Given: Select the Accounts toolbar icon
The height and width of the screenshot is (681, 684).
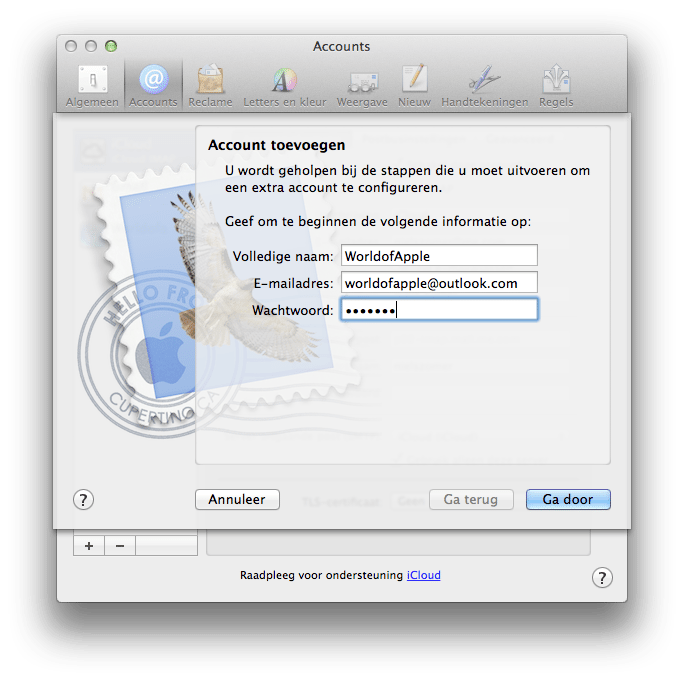Looking at the screenshot, I should tap(153, 86).
